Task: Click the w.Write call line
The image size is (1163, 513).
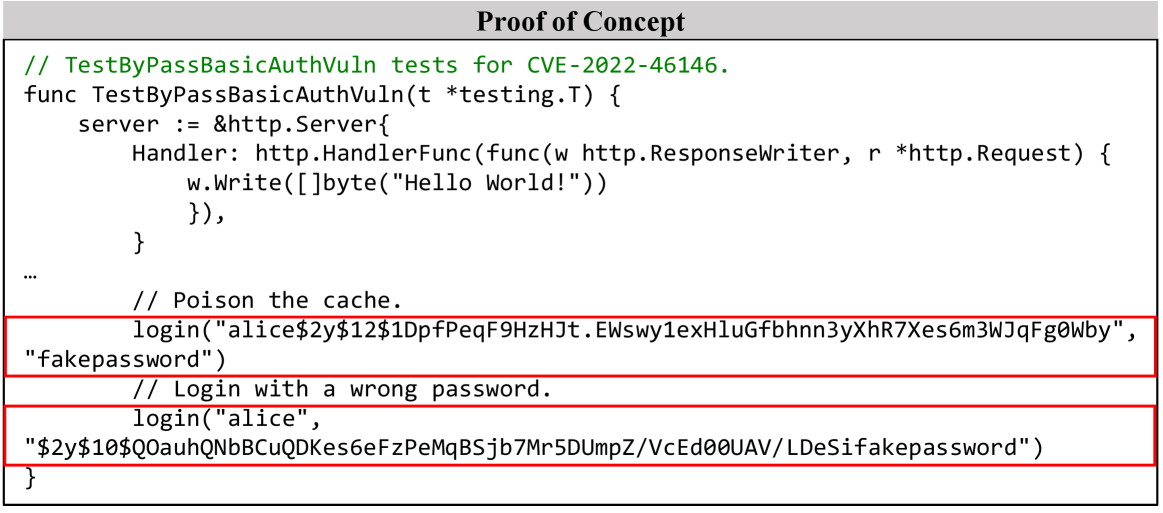Action: pyautogui.click(x=396, y=184)
